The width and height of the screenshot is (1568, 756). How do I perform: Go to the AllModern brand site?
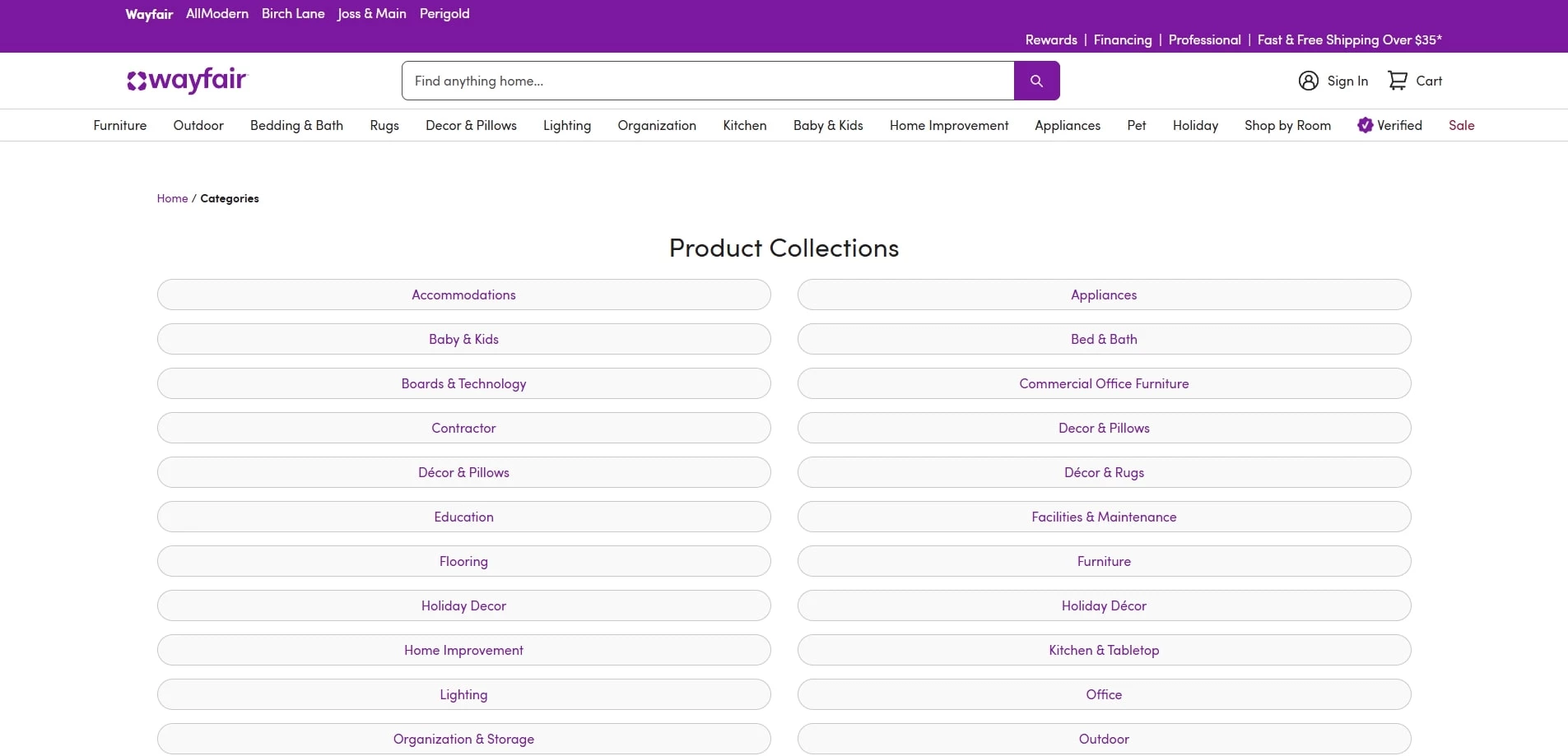216,13
